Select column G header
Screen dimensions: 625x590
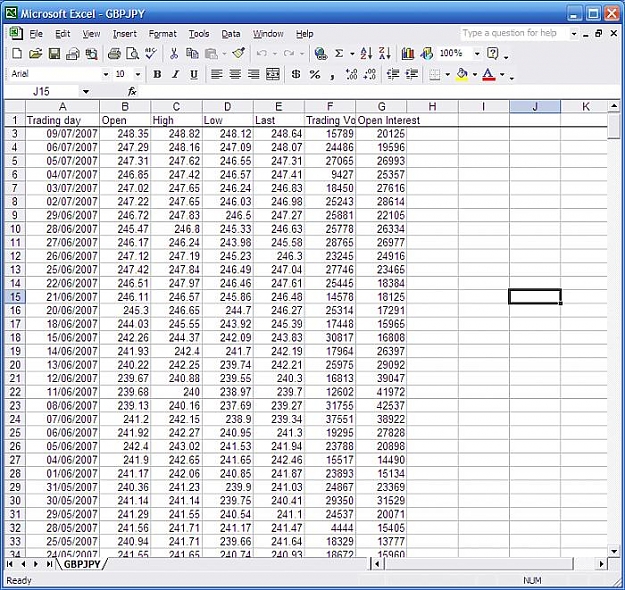tap(381, 107)
